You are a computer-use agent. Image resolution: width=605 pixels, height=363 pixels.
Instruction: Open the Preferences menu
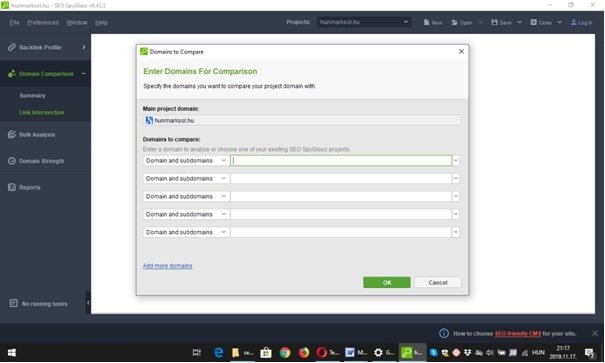click(43, 22)
